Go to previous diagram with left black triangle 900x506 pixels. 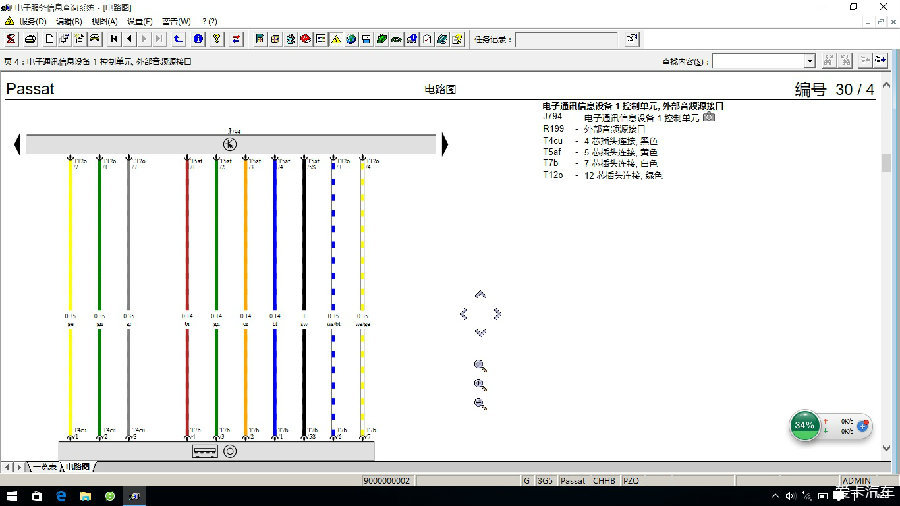(x=17, y=144)
